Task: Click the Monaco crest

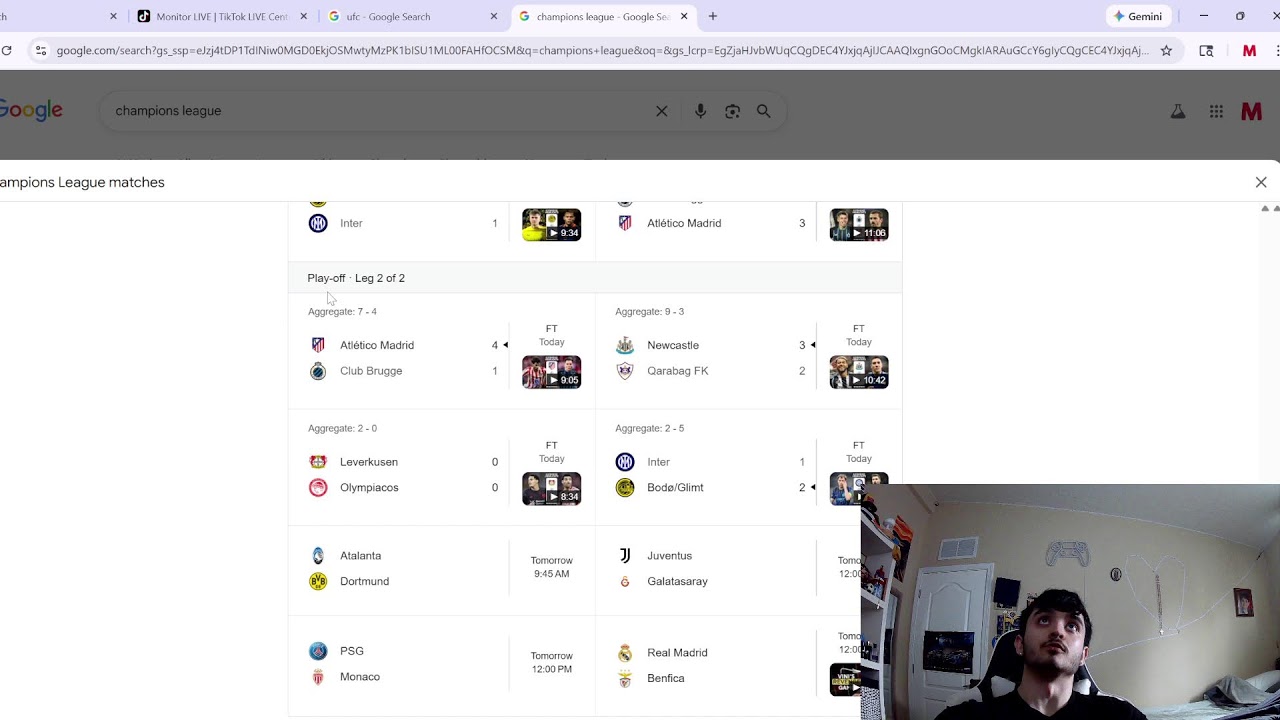Action: coord(318,677)
